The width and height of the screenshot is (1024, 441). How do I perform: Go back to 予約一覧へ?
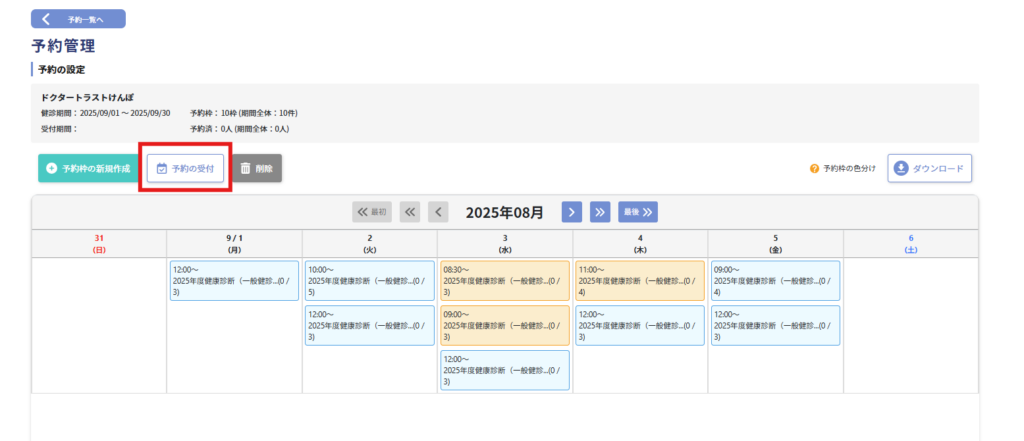[78, 19]
